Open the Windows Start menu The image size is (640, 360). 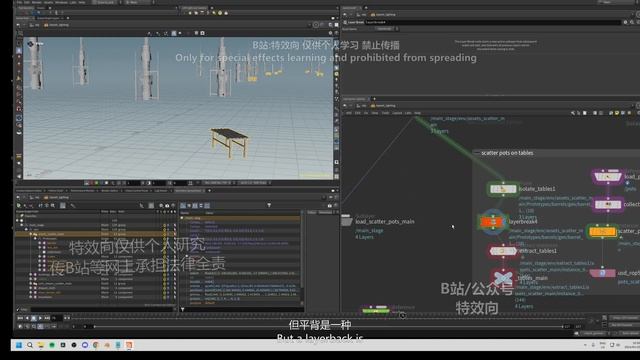coord(19,345)
